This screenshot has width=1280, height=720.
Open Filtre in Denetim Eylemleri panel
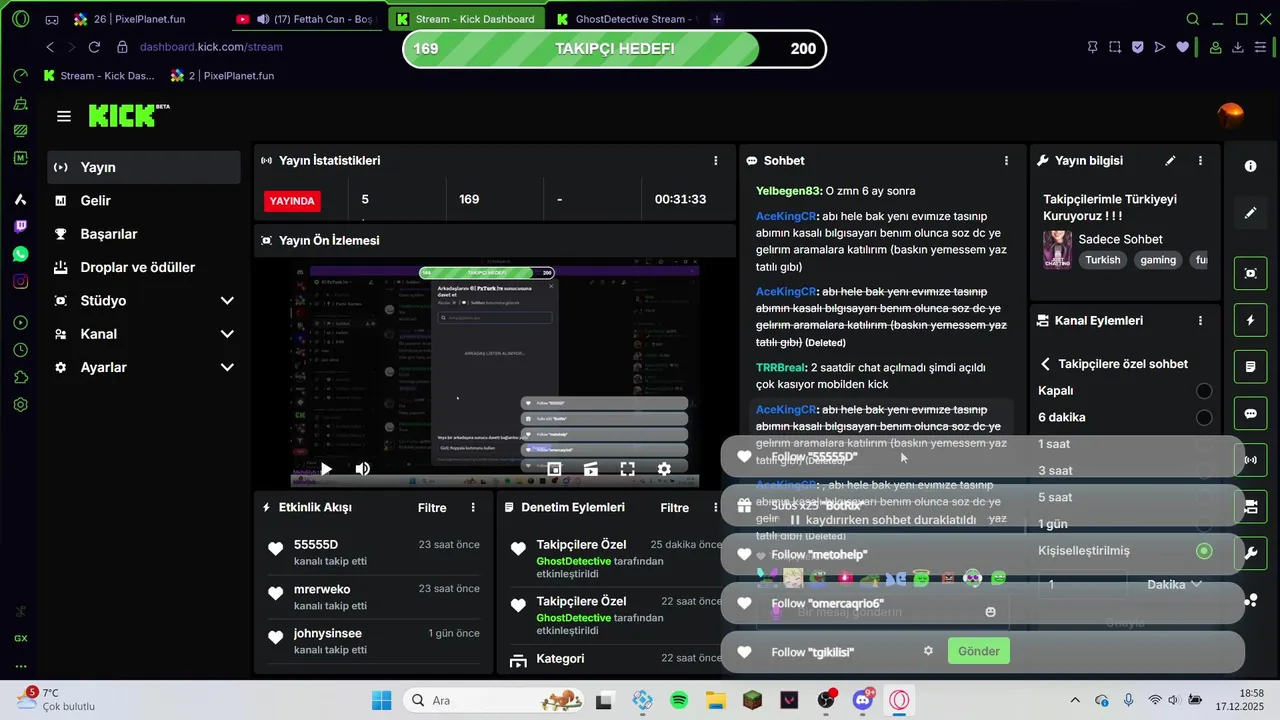click(x=674, y=508)
